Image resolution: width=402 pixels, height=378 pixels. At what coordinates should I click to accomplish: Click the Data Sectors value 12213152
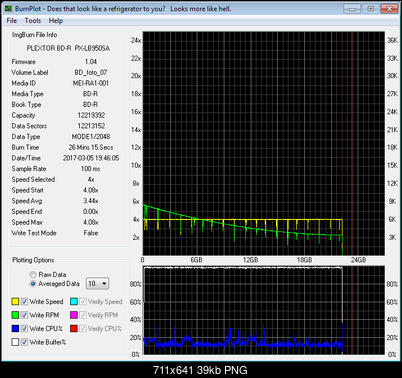91,126
